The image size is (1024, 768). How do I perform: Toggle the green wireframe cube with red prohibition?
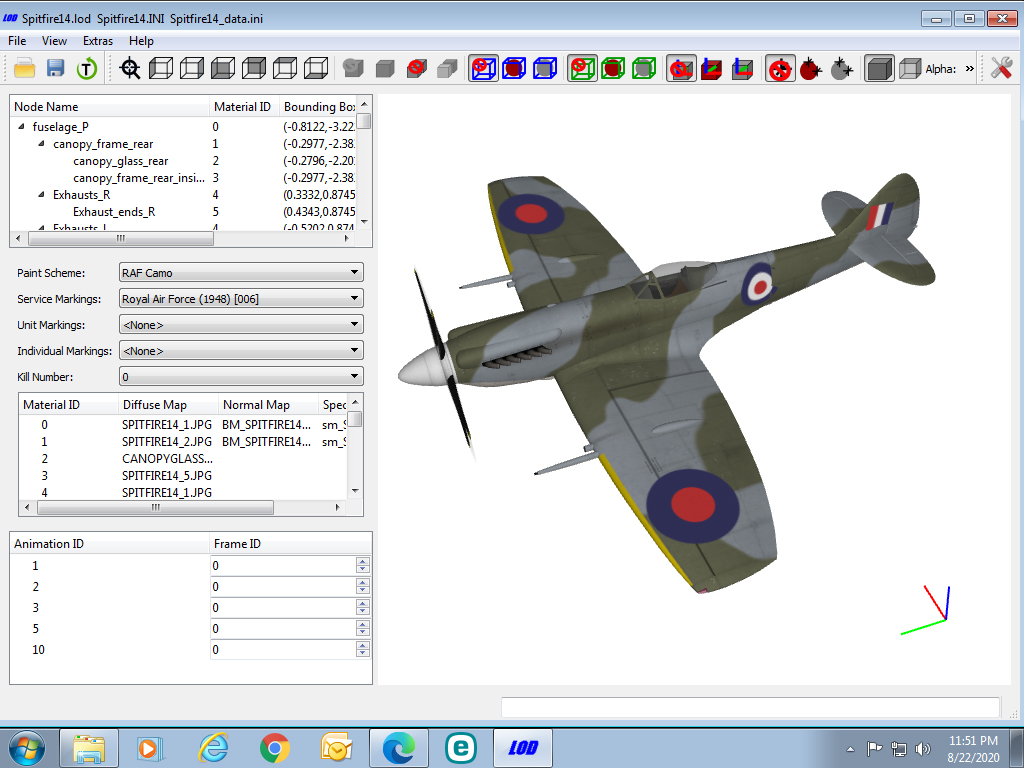pos(583,68)
